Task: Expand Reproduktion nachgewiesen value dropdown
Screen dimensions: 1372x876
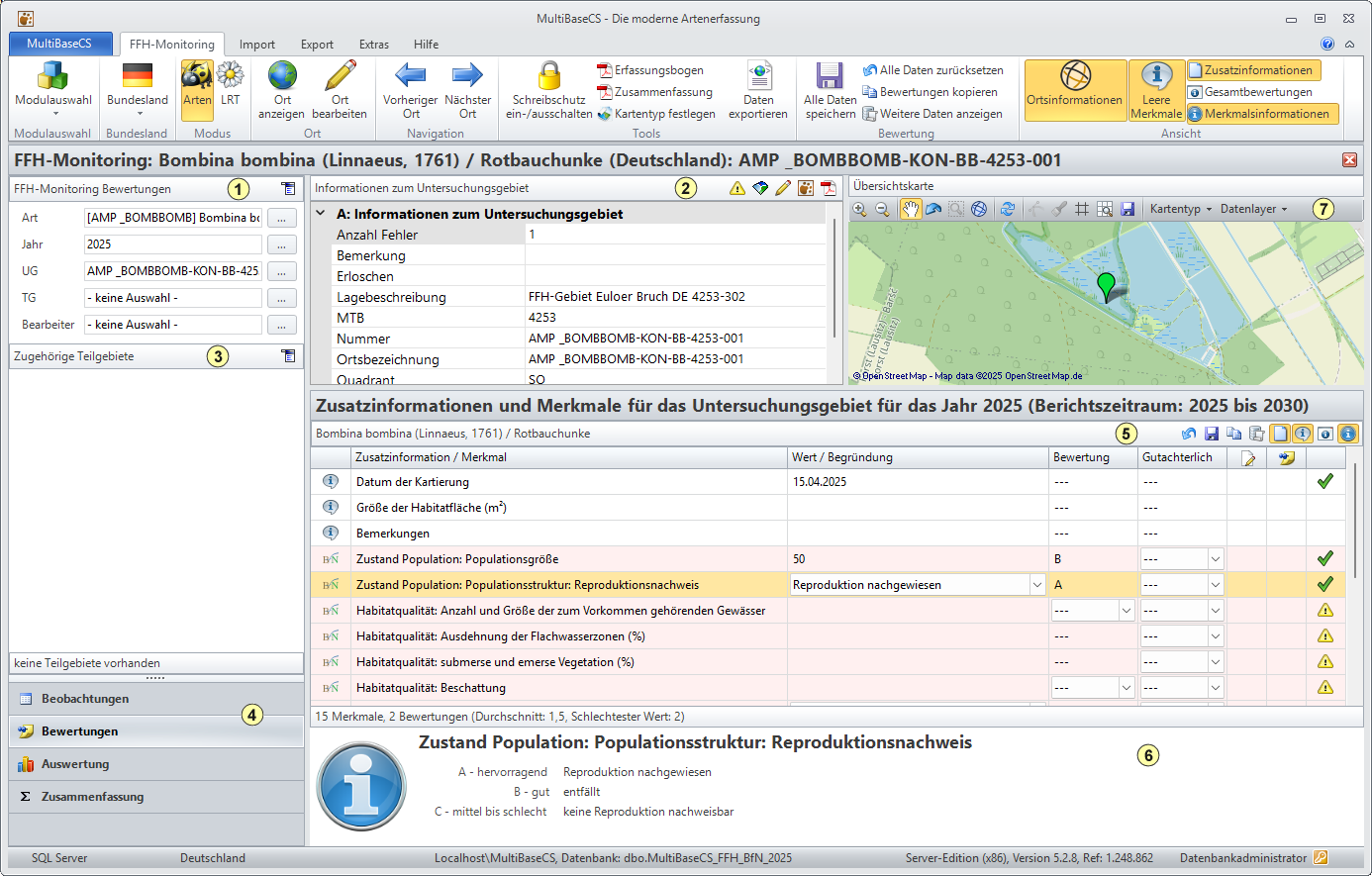Action: coord(1037,585)
